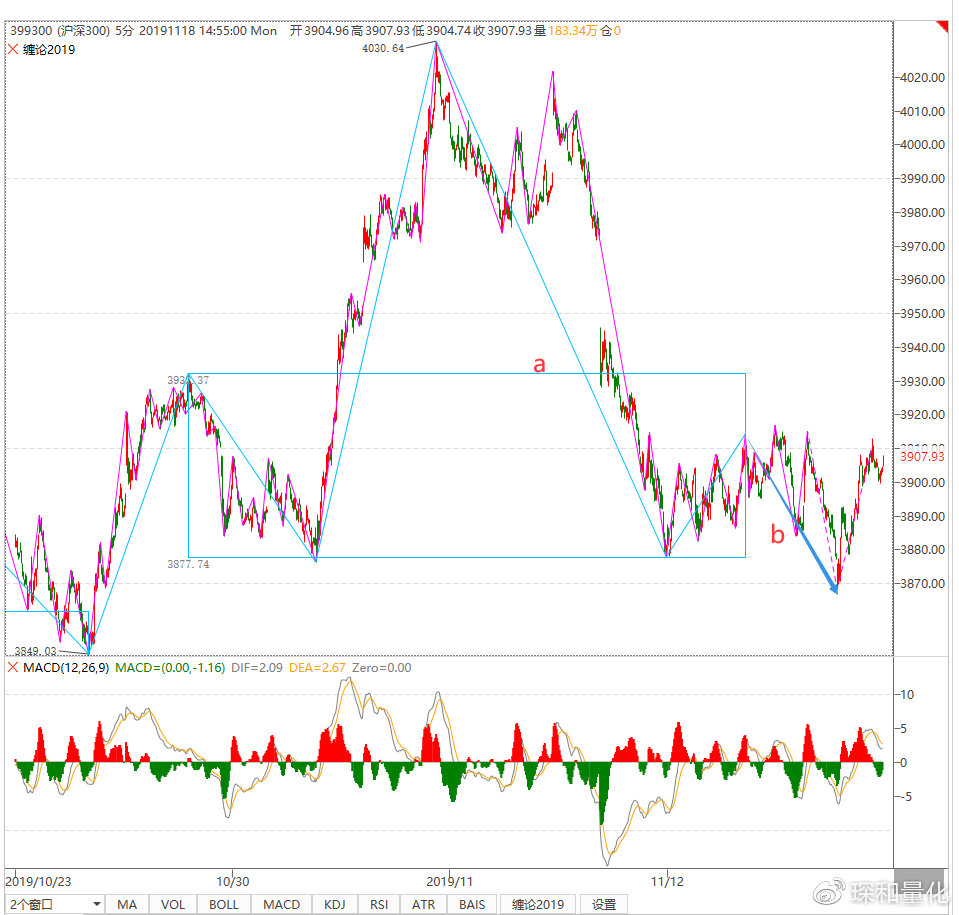Click the Zero=0.00 value readout
The height and width of the screenshot is (915, 959).
point(382,667)
